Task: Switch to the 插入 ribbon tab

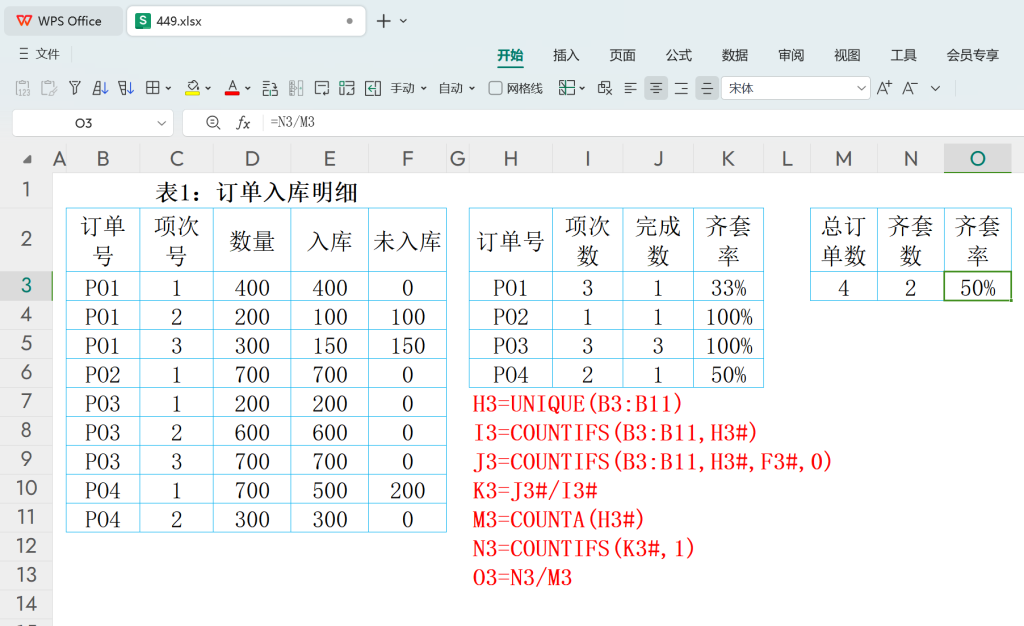Action: click(x=566, y=55)
